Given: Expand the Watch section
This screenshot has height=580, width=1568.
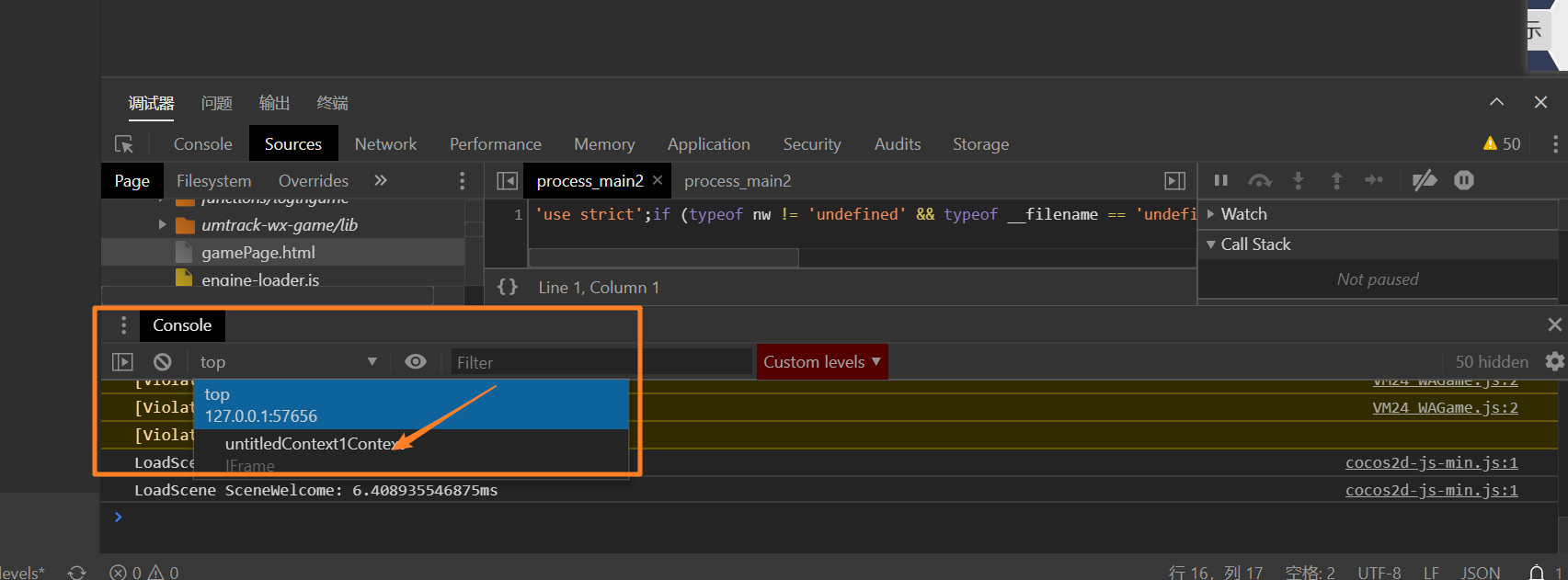Looking at the screenshot, I should point(1210,214).
